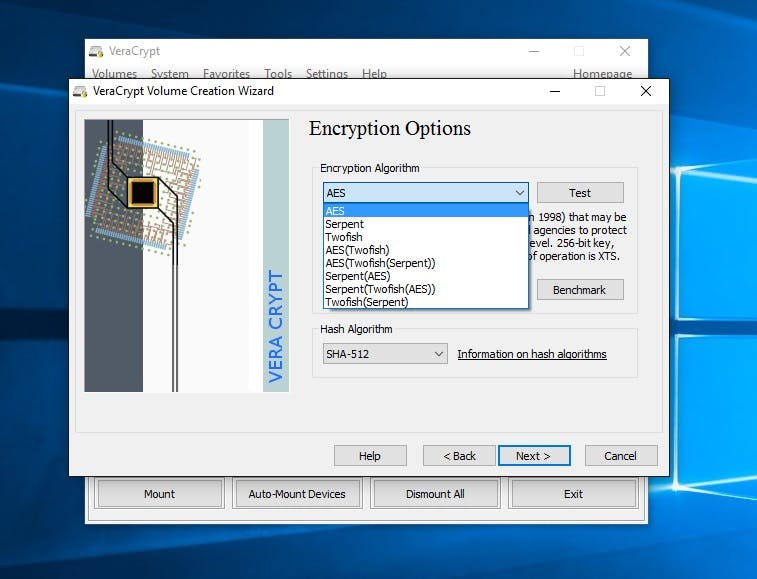Image resolution: width=757 pixels, height=579 pixels.
Task: Open the Tools menu in VeraCrypt window
Action: pos(278,73)
